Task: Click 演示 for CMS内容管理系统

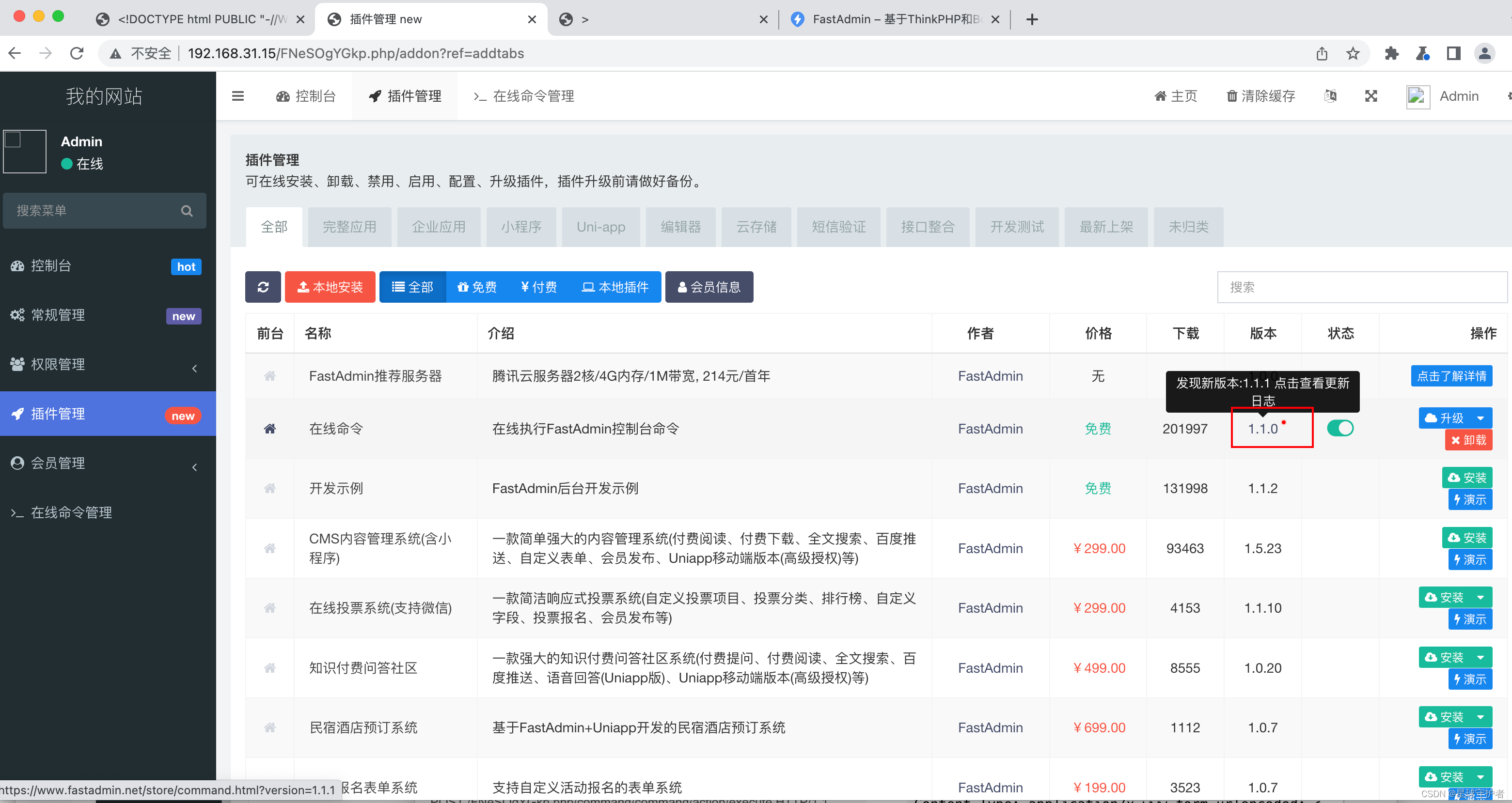Action: coord(1470,559)
